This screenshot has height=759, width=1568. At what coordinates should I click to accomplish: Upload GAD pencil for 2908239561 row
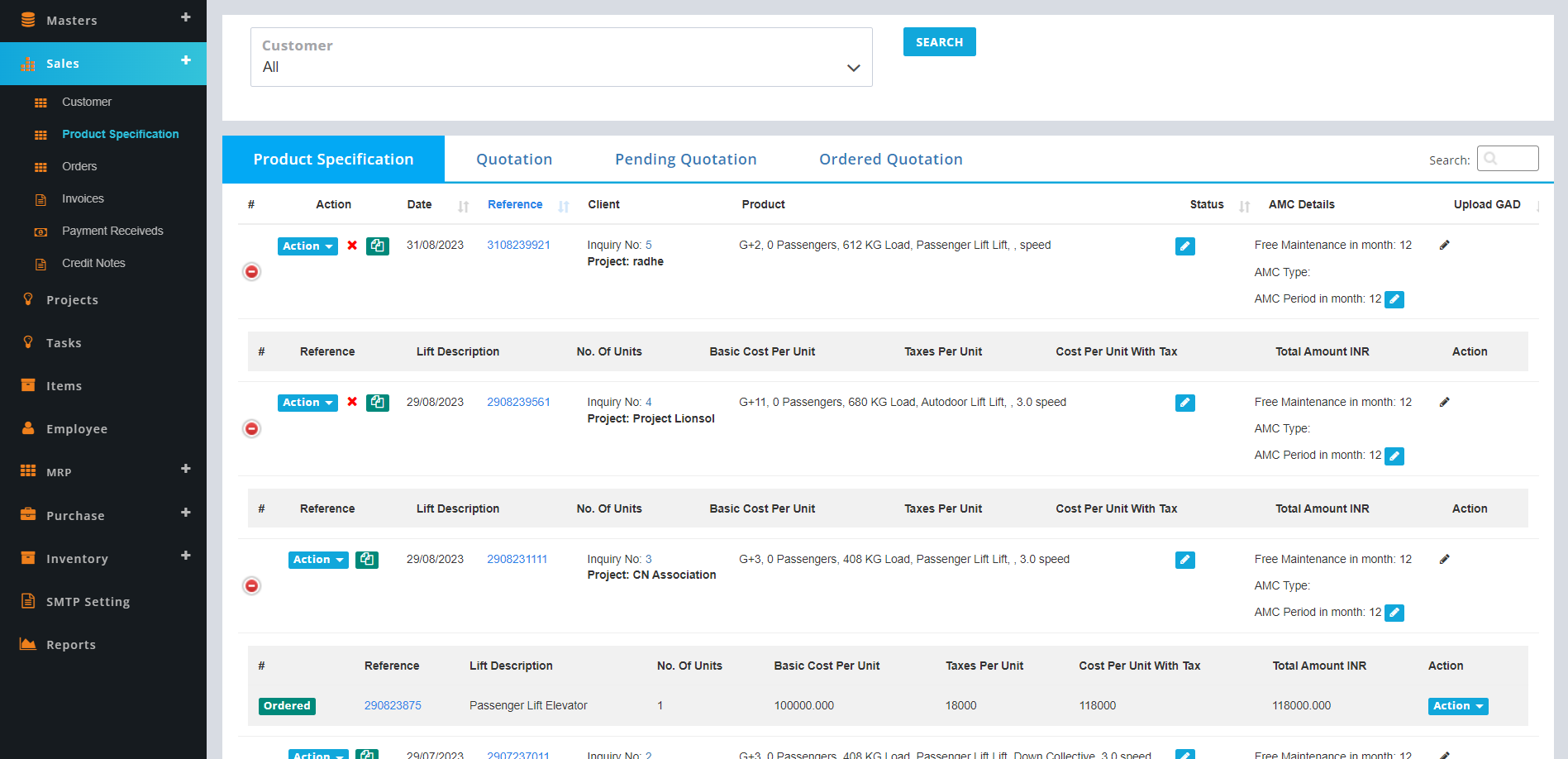(1445, 402)
